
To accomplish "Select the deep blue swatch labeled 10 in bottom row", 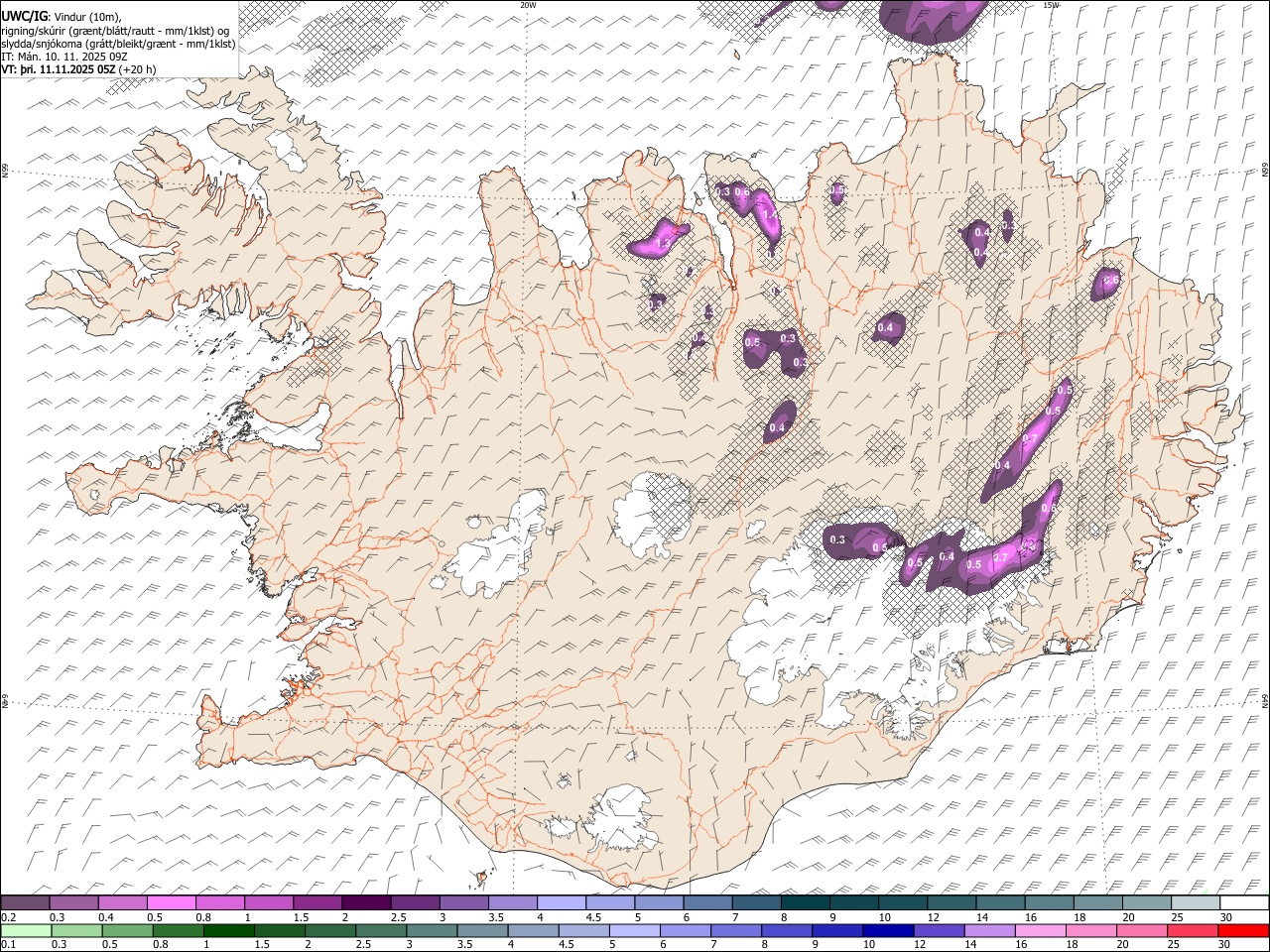I will pos(886,930).
